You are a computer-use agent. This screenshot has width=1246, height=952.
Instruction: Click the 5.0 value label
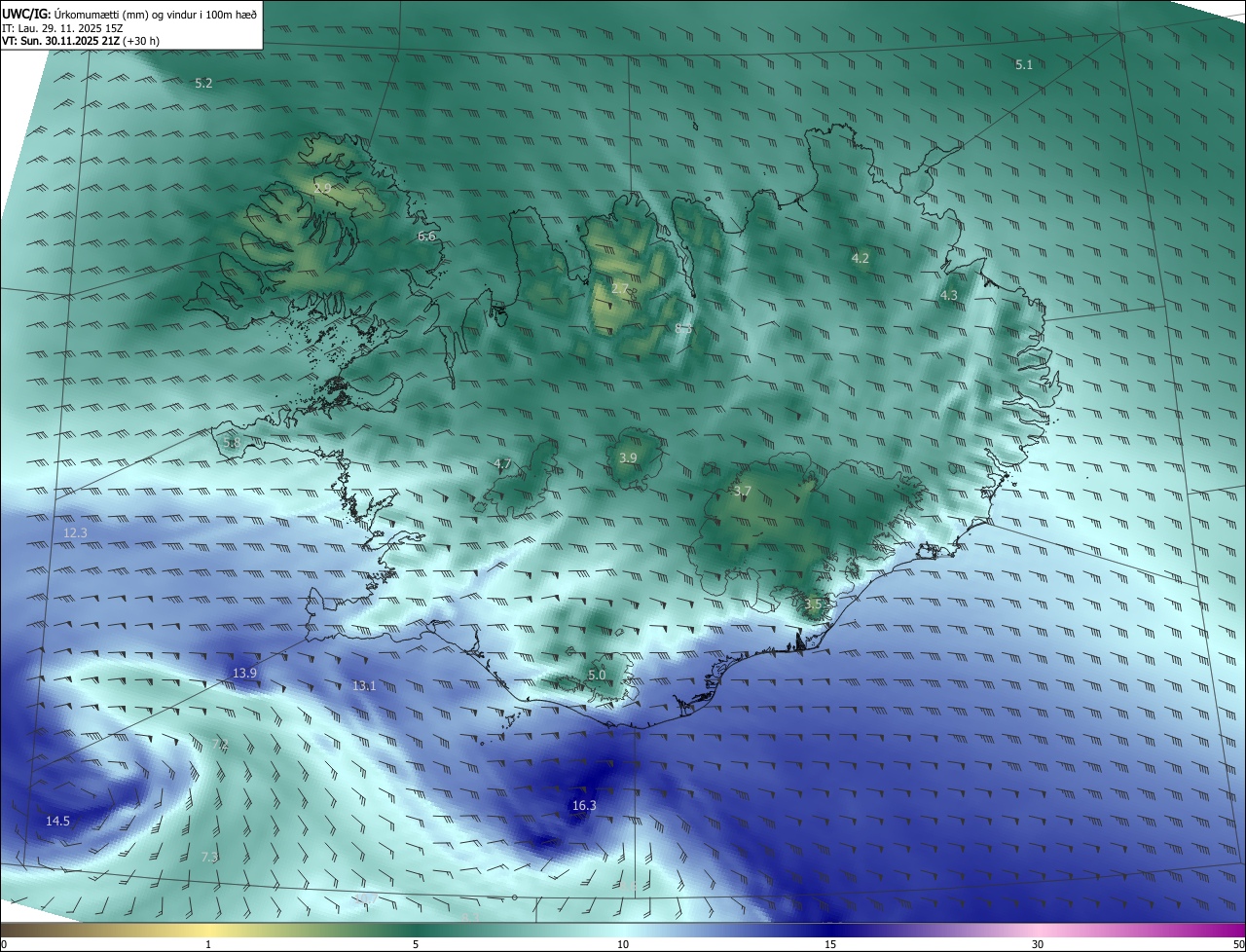point(597,676)
